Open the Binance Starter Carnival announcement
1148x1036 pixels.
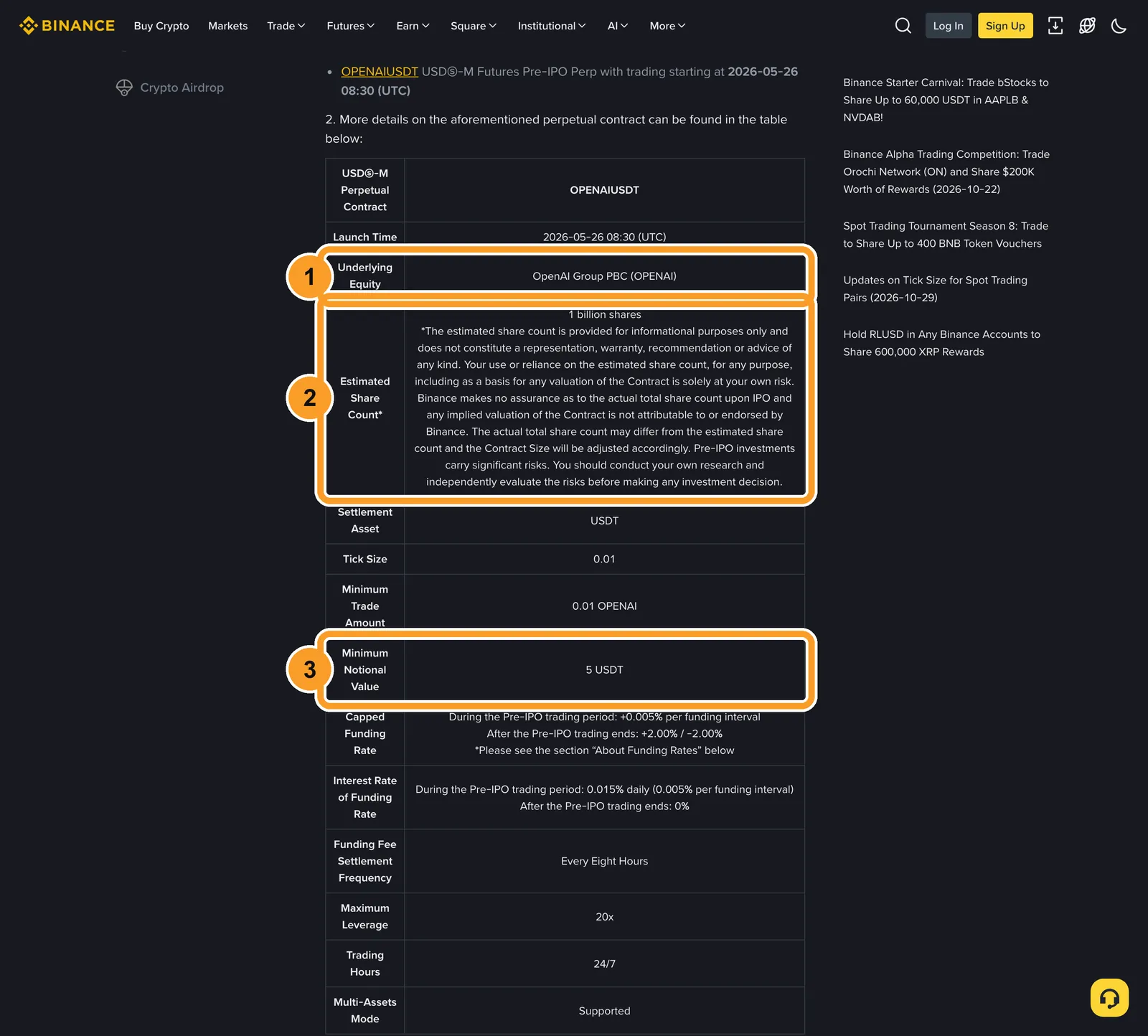(946, 100)
